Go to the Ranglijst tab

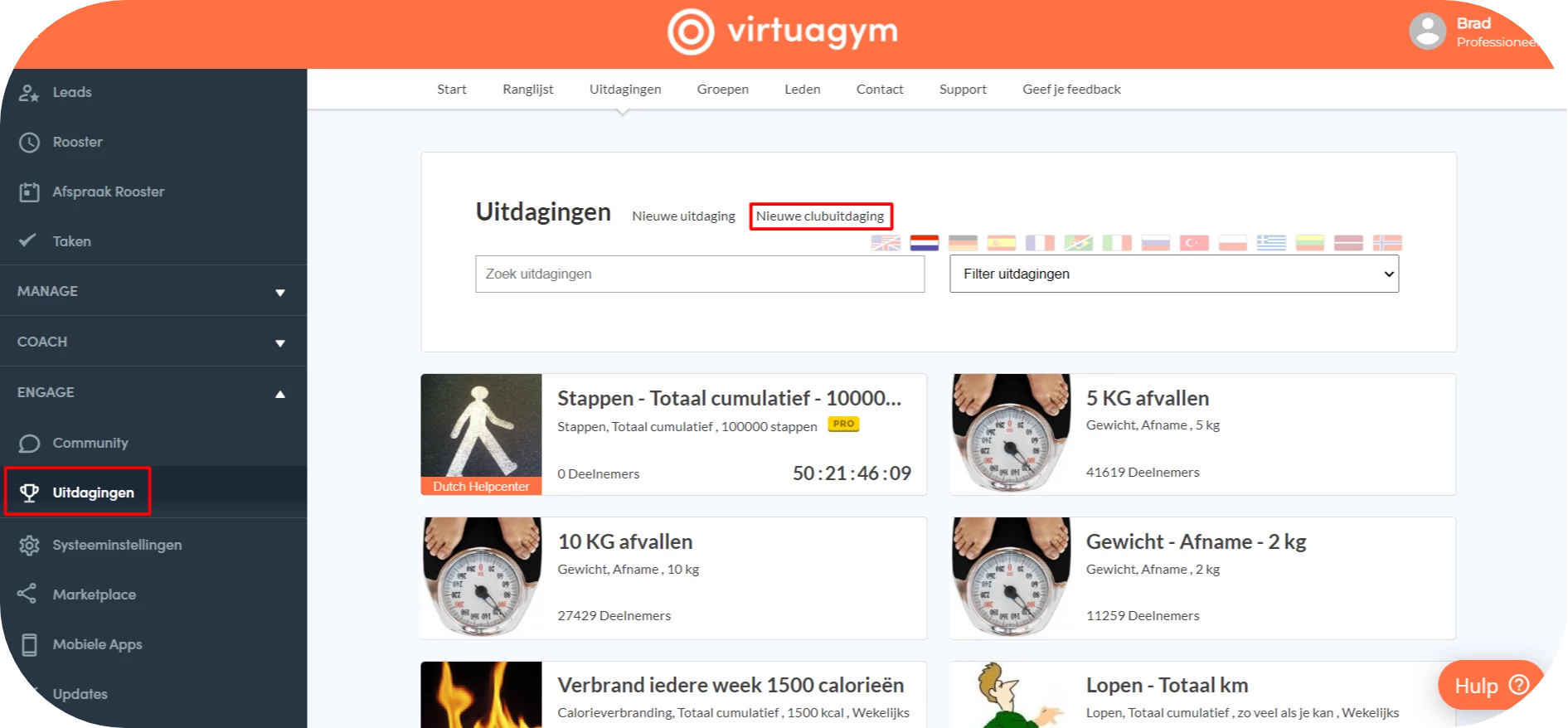528,90
